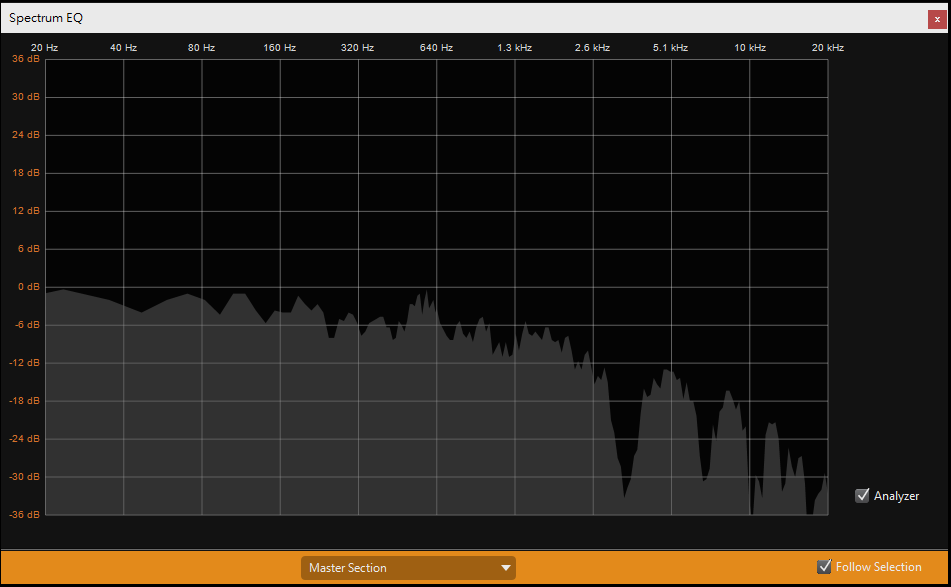Click the 160 Hz frequency label

pos(280,47)
